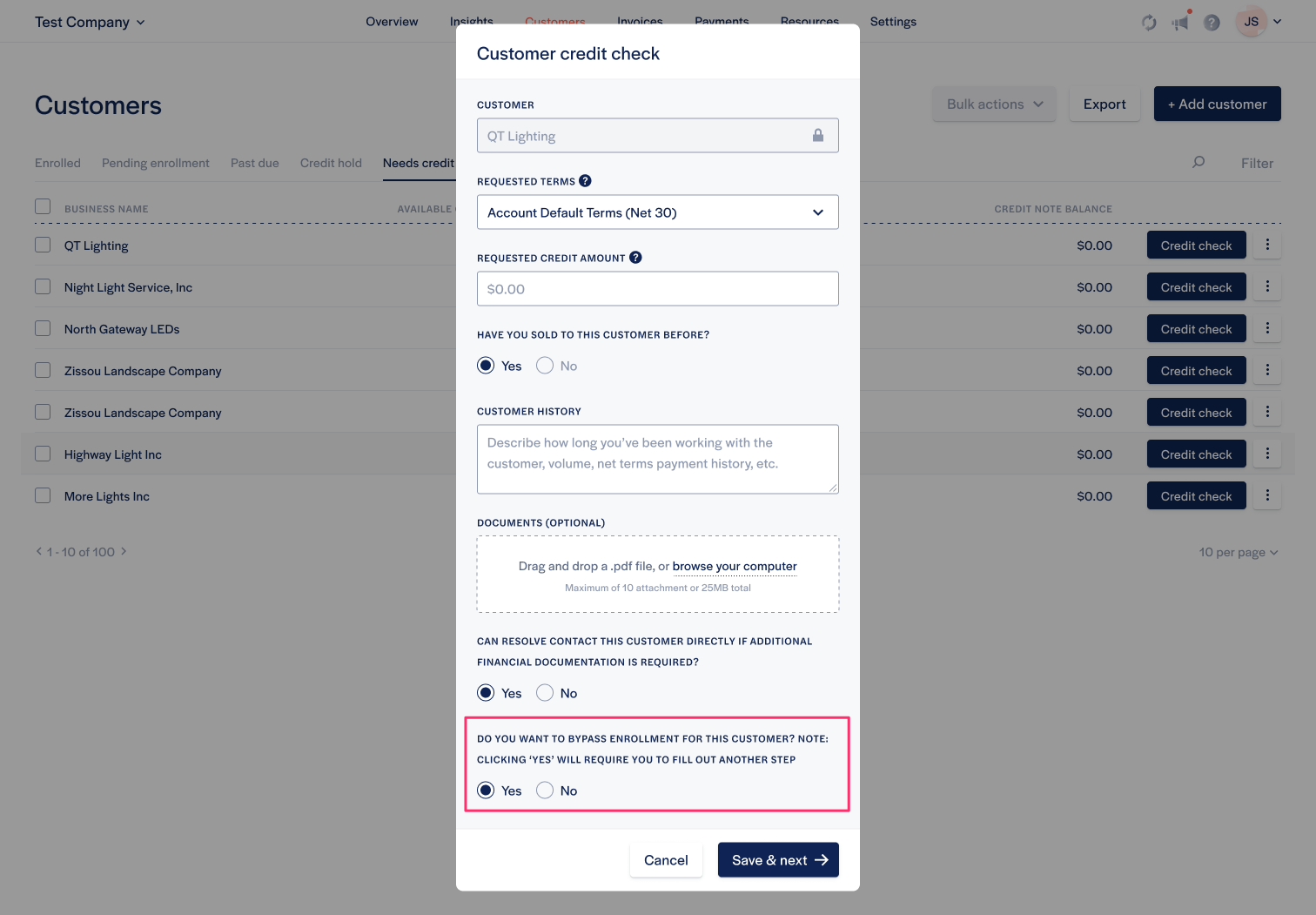This screenshot has height=915, width=1316.
Task: Open the megaphone announcements panel
Action: [1179, 22]
